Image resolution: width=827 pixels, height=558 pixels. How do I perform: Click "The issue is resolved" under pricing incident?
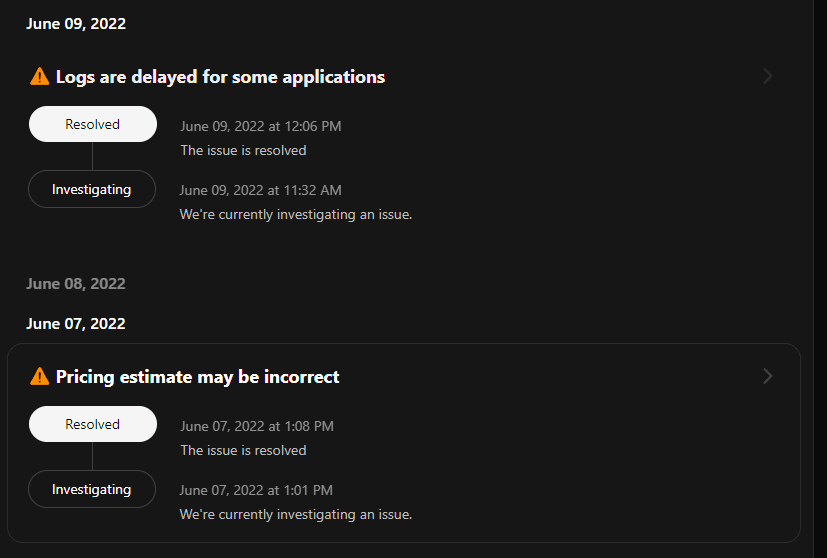[243, 450]
